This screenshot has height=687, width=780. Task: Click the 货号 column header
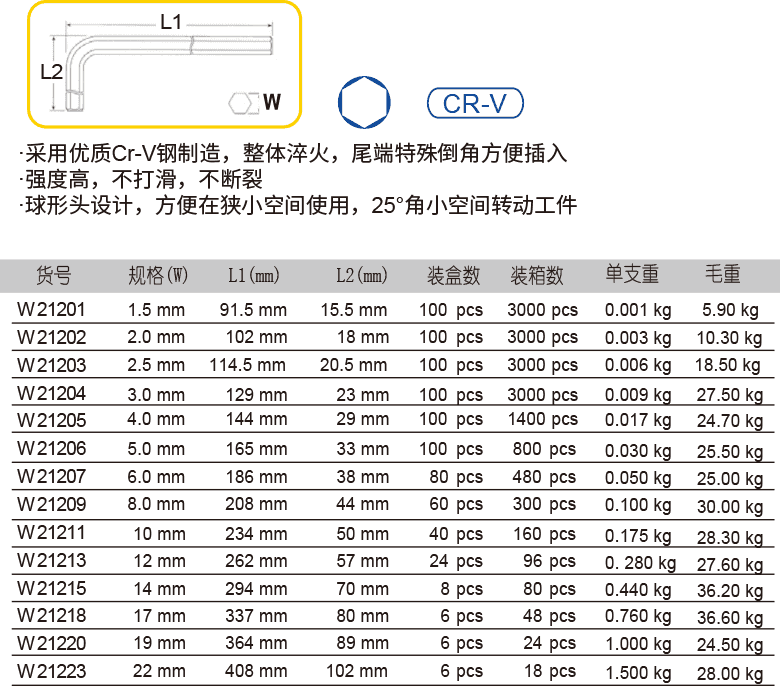click(x=54, y=275)
